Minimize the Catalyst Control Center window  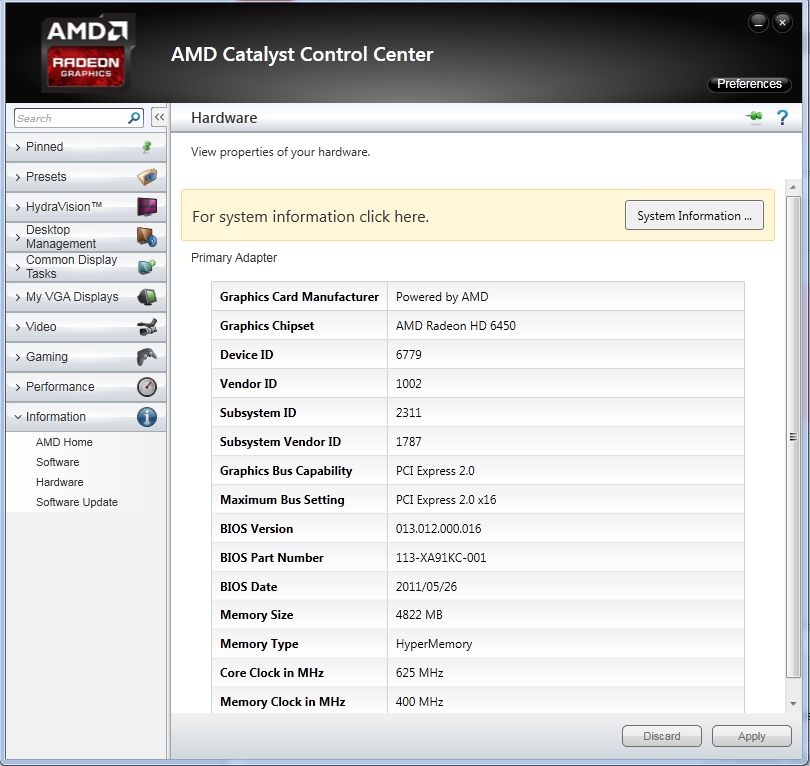758,23
